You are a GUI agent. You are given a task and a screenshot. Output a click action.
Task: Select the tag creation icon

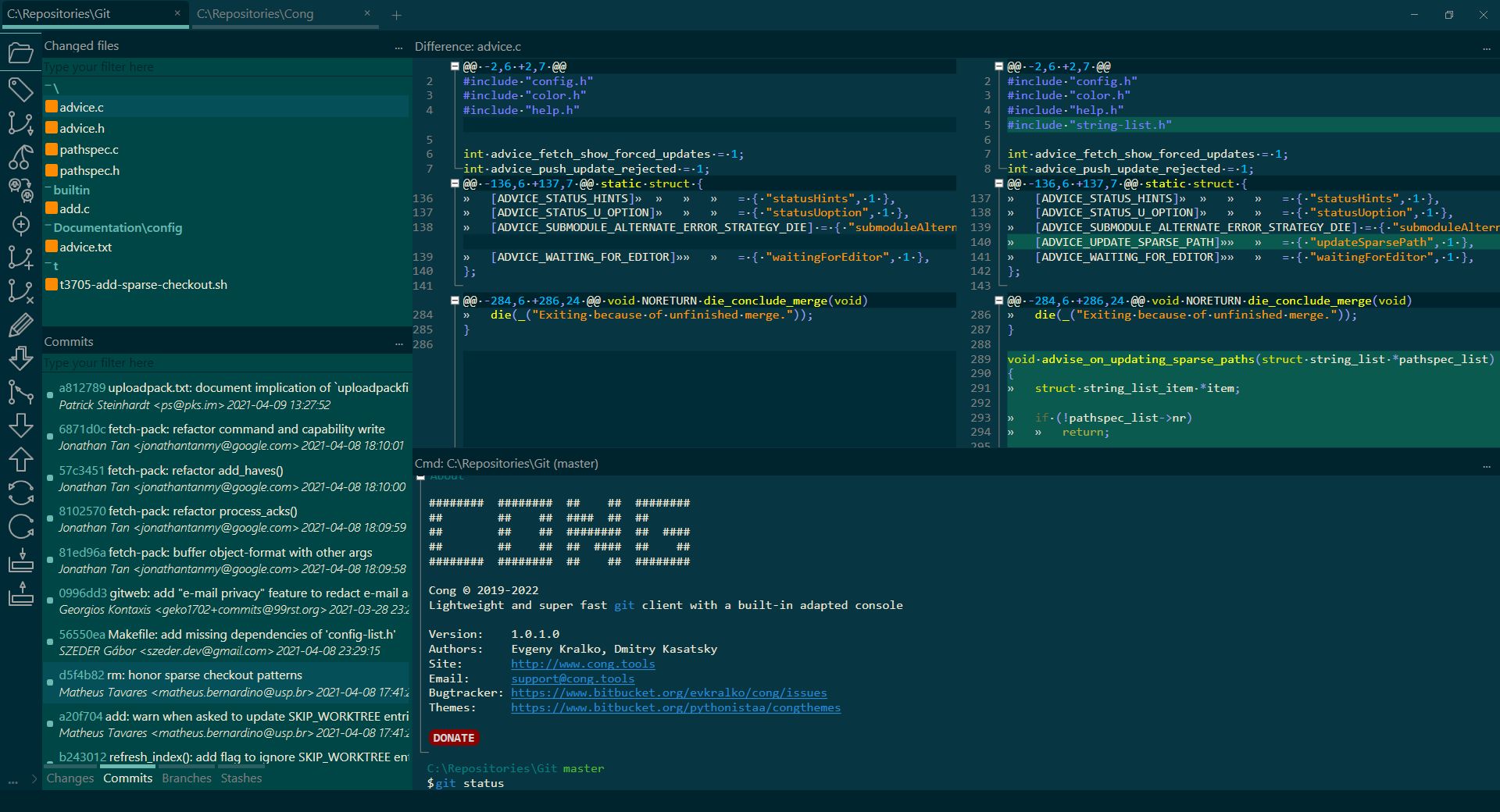pyautogui.click(x=21, y=90)
